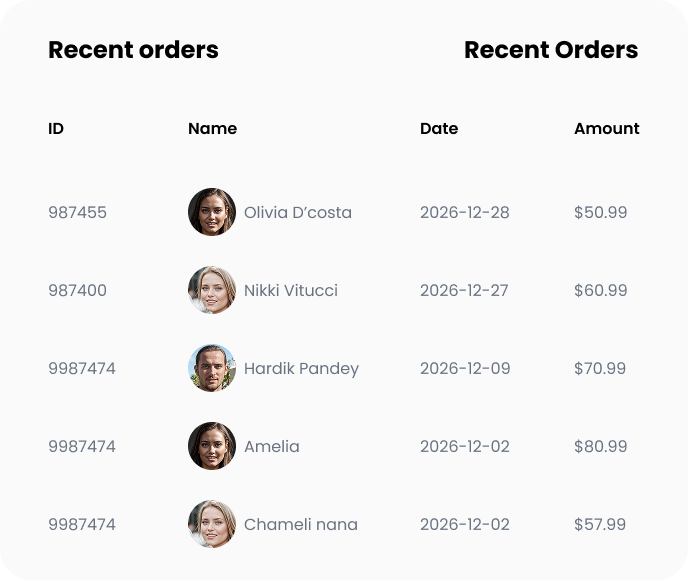Viewport: 688px width, 580px height.
Task: Click the $57.99 amount
Action: coord(600,524)
